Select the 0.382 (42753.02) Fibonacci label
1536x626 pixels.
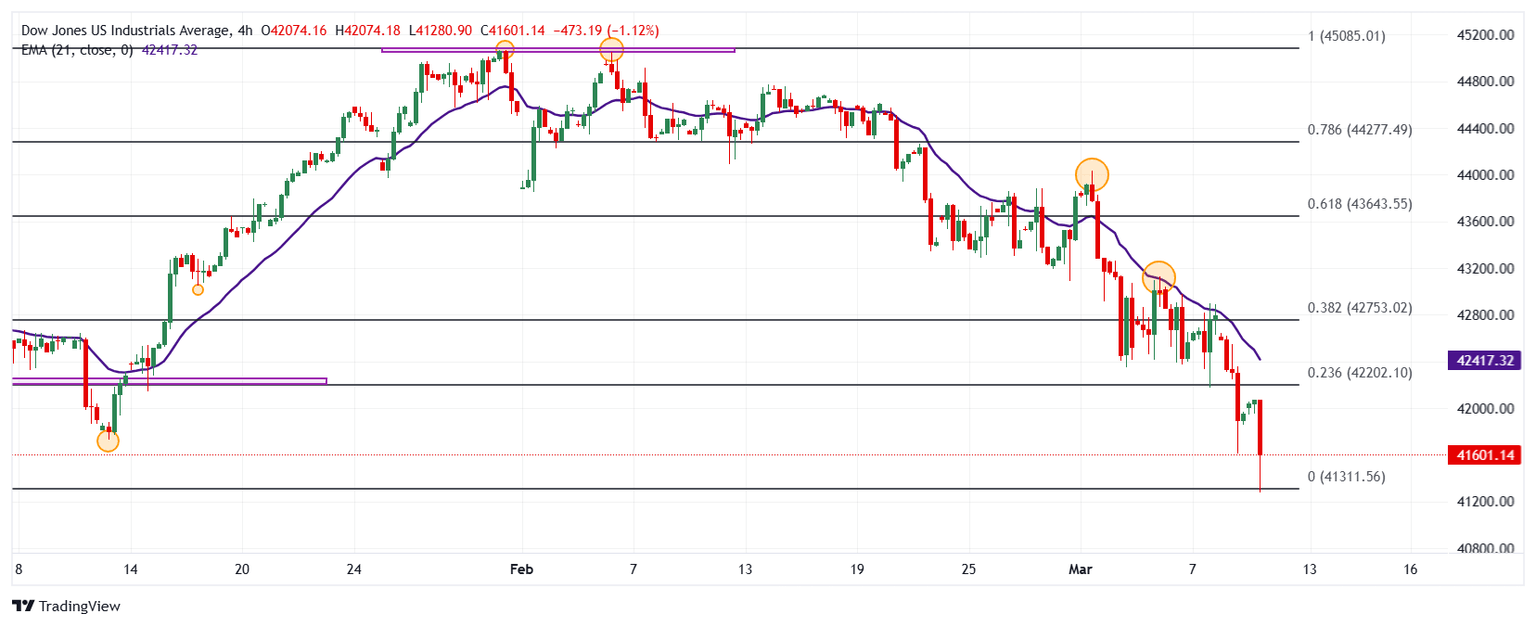pyautogui.click(x=1359, y=308)
